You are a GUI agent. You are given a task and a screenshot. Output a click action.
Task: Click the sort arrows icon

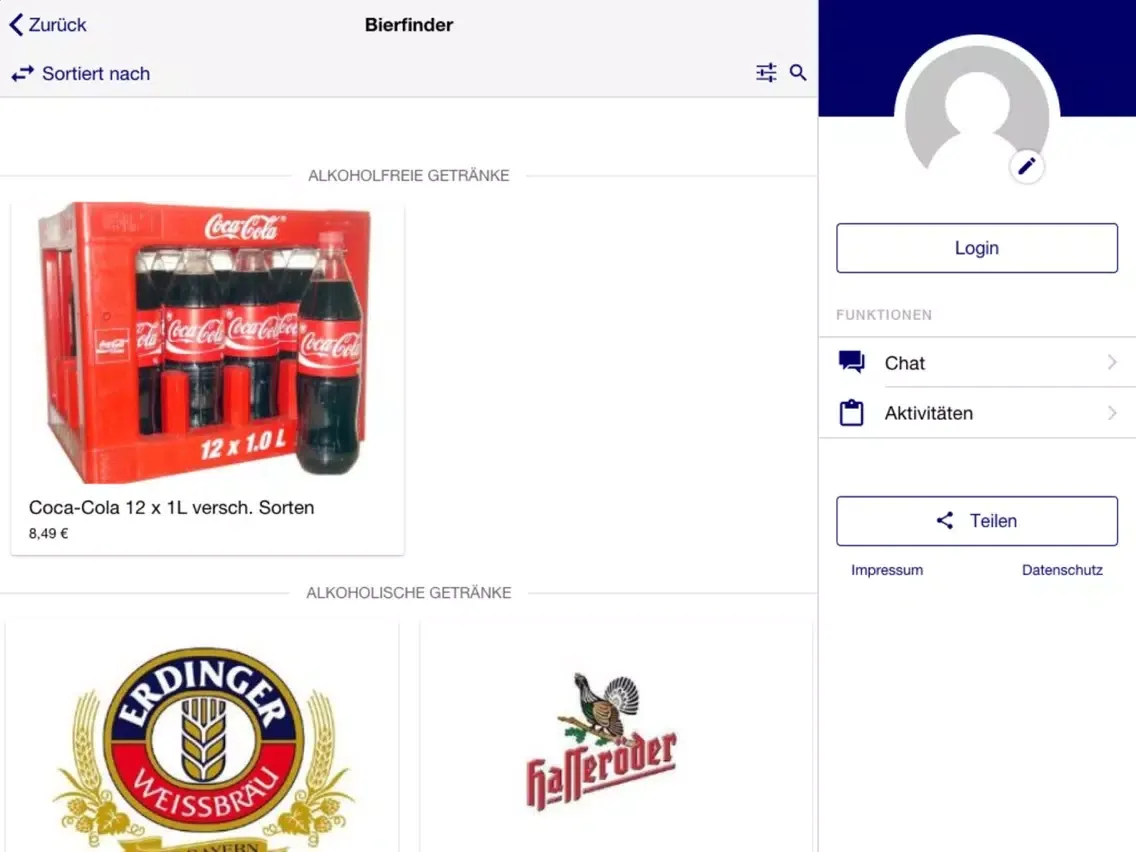(22, 73)
